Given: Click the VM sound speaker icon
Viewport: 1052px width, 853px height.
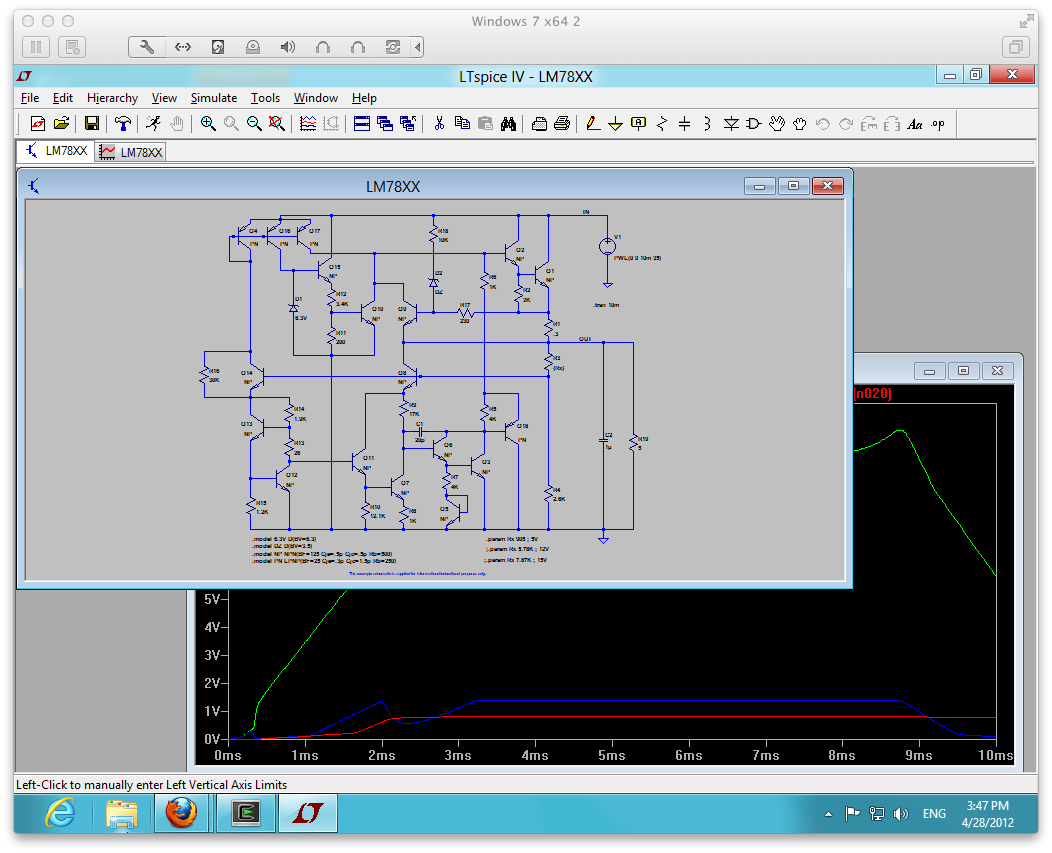Looking at the screenshot, I should 288,47.
